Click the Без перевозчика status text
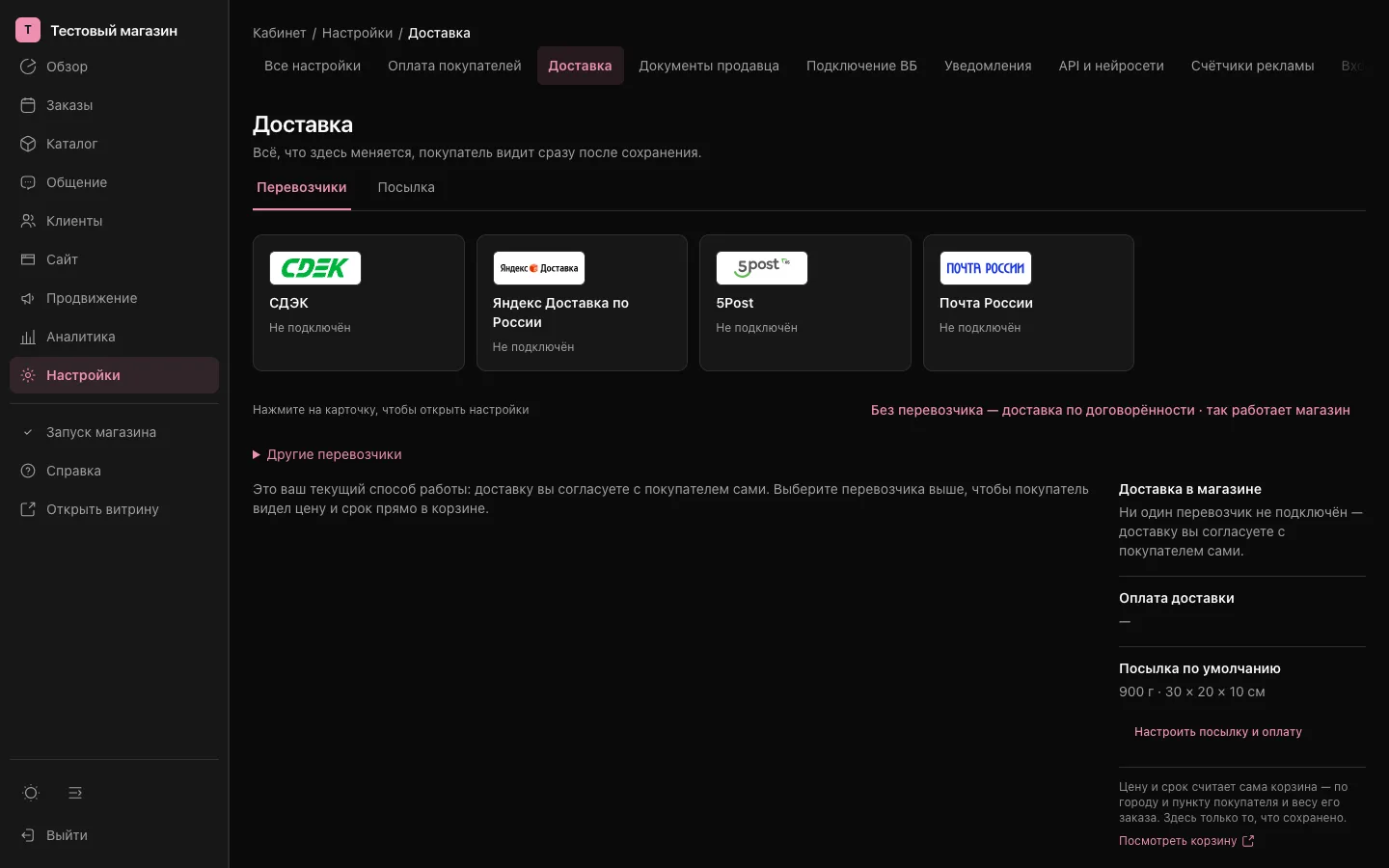The height and width of the screenshot is (868, 1389). (1110, 410)
